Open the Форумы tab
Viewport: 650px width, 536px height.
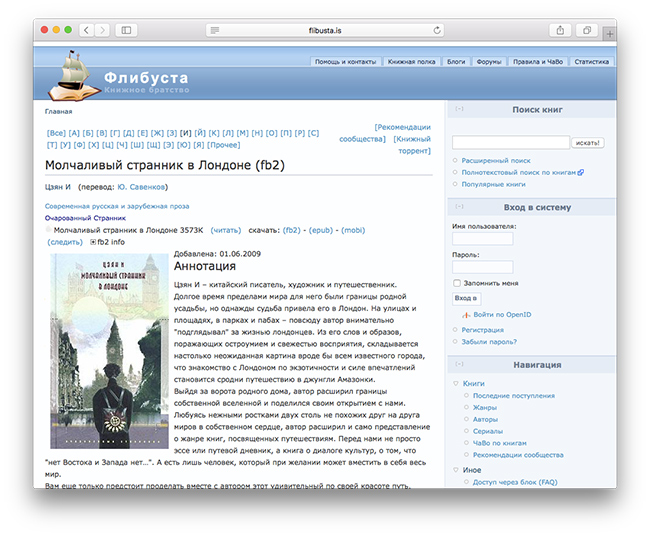[x=489, y=61]
